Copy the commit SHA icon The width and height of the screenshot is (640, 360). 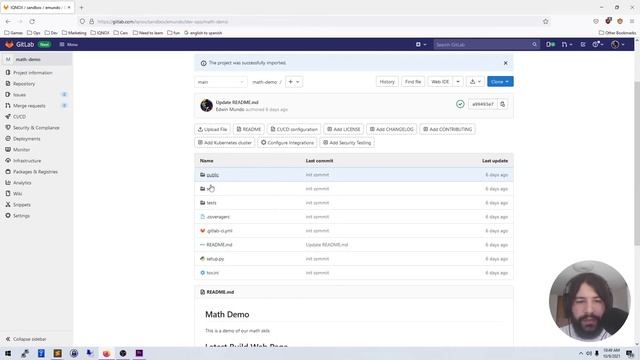502,104
